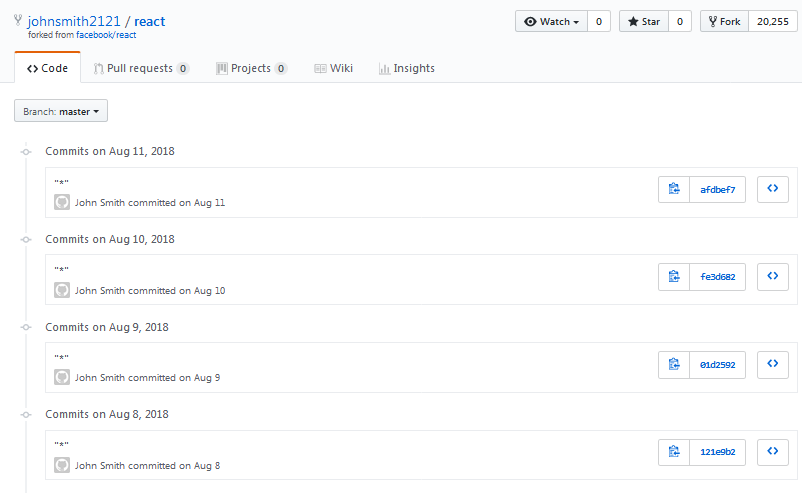Open the Pull requests tab

pyautogui.click(x=141, y=68)
